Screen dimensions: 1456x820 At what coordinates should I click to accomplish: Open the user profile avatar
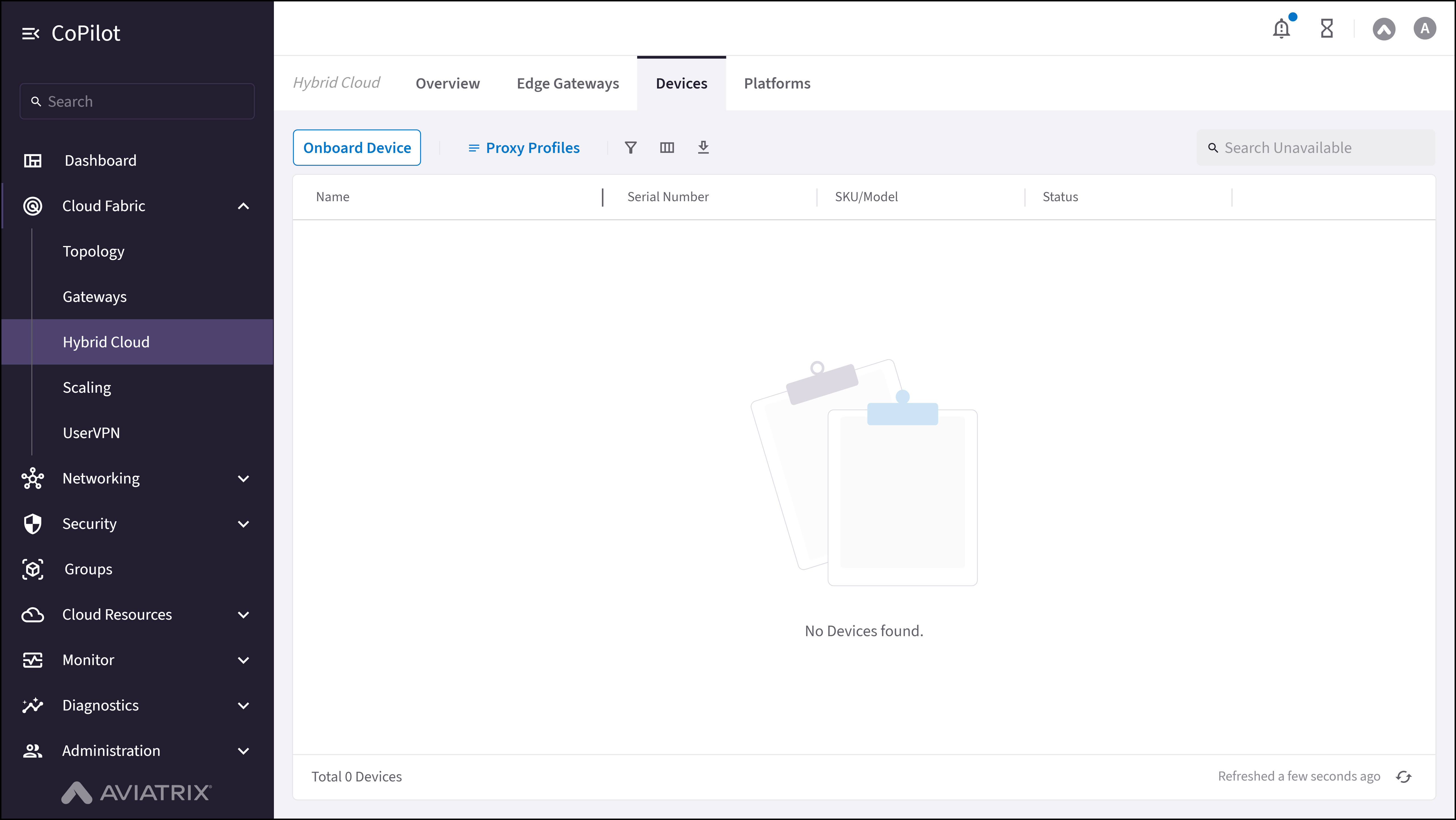point(1424,28)
